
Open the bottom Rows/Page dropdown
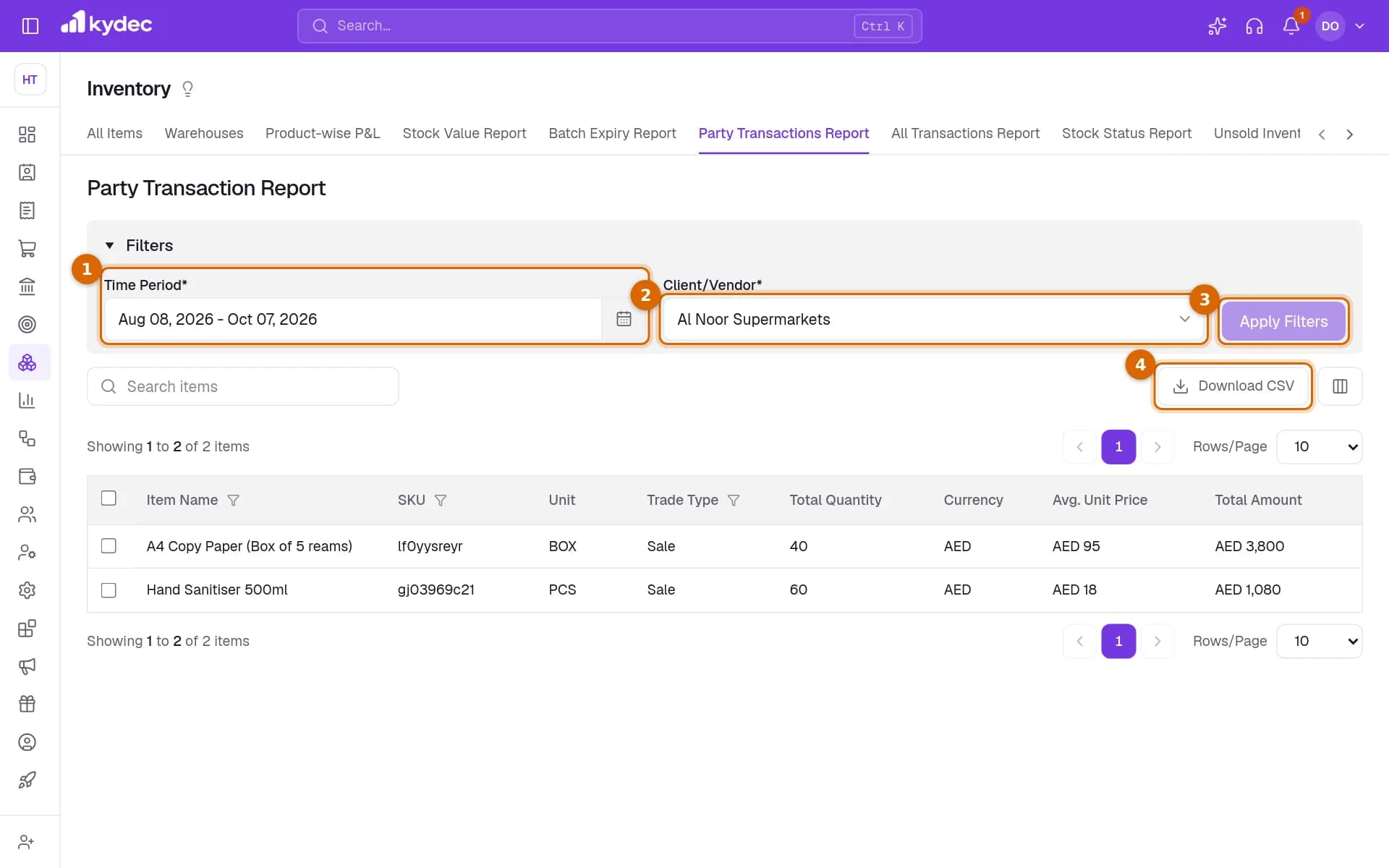(1319, 642)
